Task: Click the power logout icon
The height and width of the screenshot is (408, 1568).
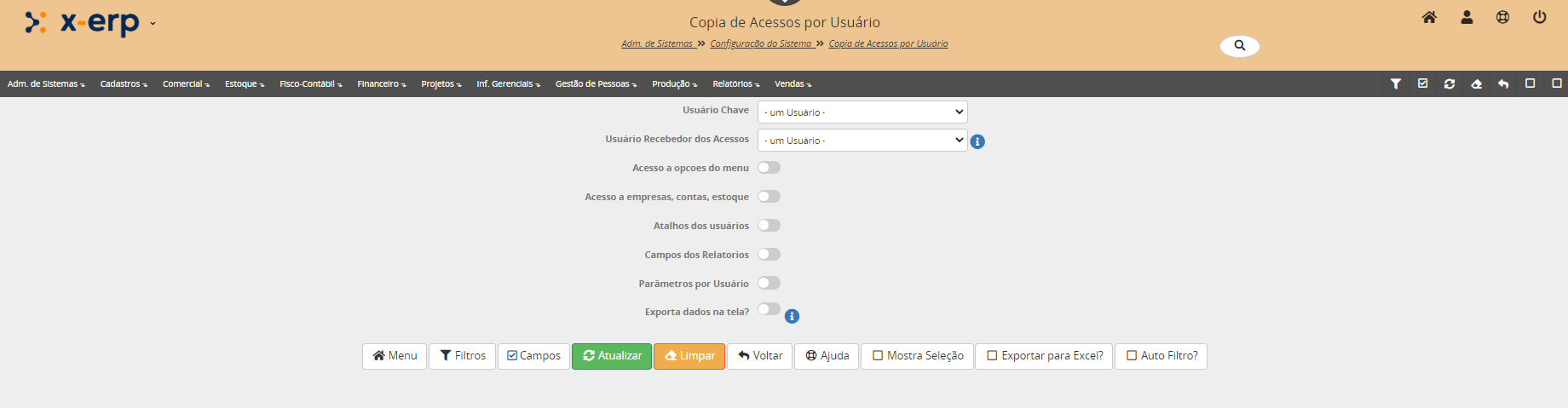Action: 1539,17
